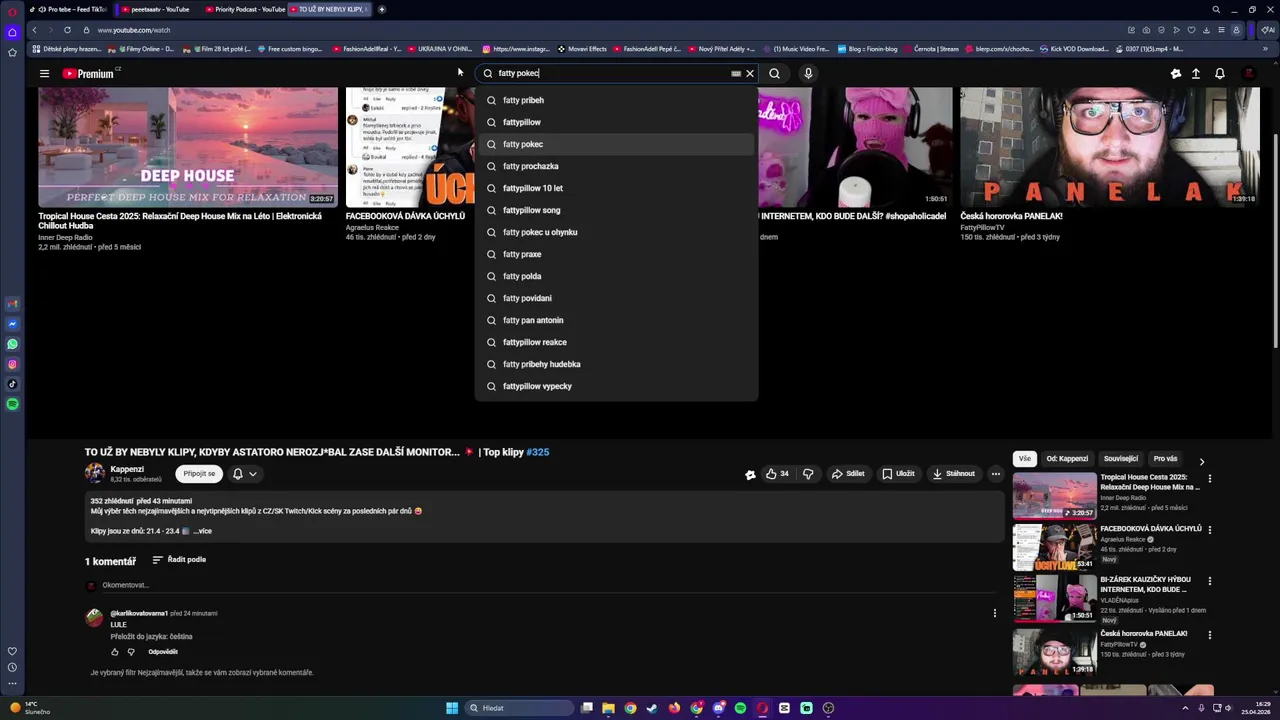Viewport: 1280px width, 720px height.
Task: Open new browser tab with plus
Action: click(382, 9)
